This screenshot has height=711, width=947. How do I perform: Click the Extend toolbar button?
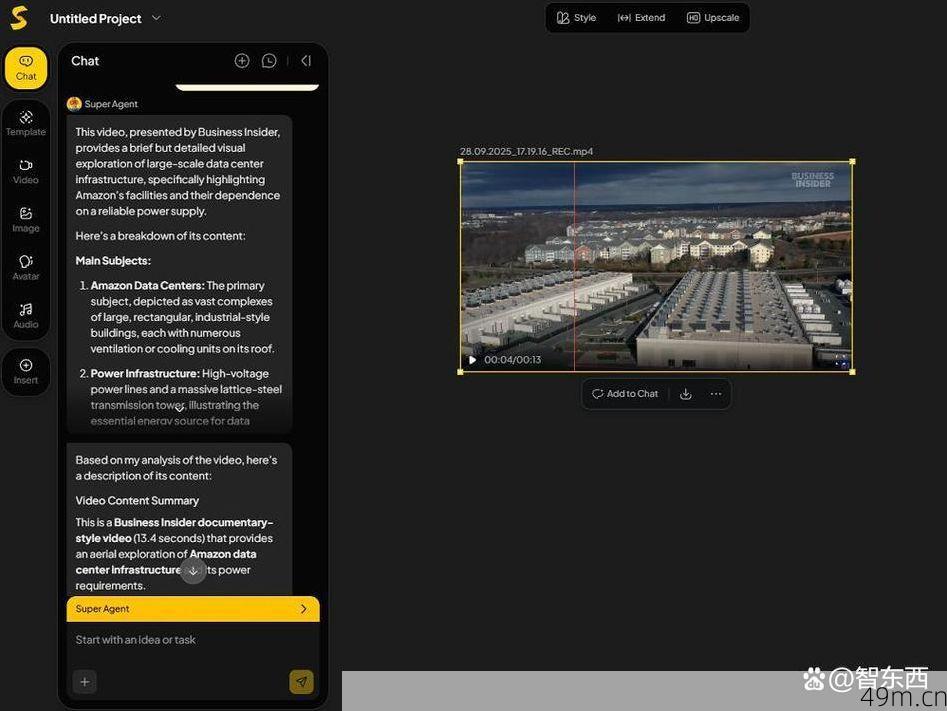coord(641,18)
